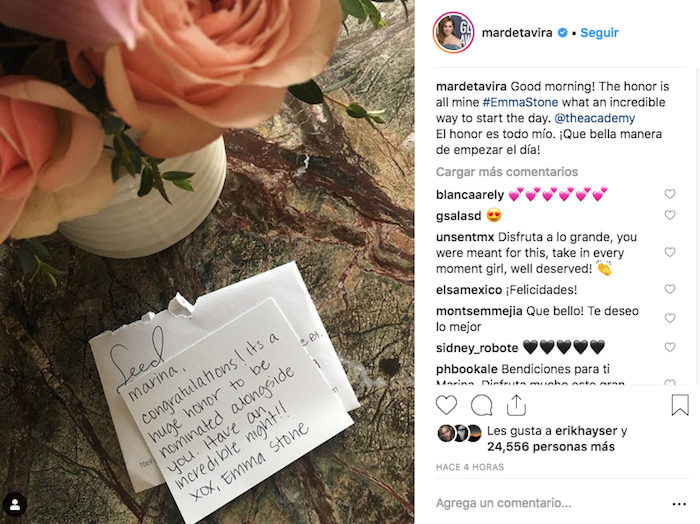Viewport: 700px width, 524px height.
Task: Click Seguir to follow mardetavira
Action: [599, 33]
